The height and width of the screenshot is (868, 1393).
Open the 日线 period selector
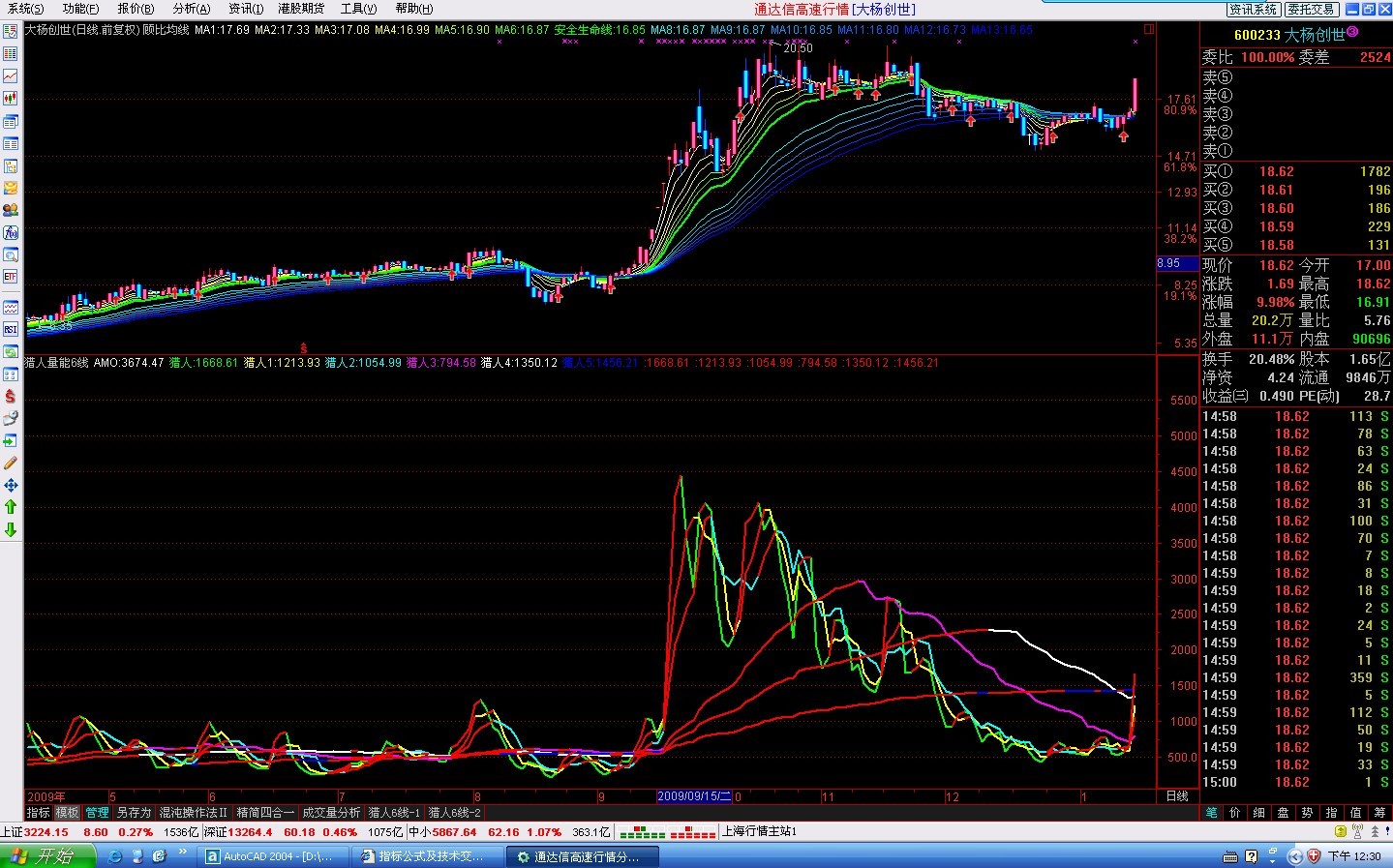1177,796
